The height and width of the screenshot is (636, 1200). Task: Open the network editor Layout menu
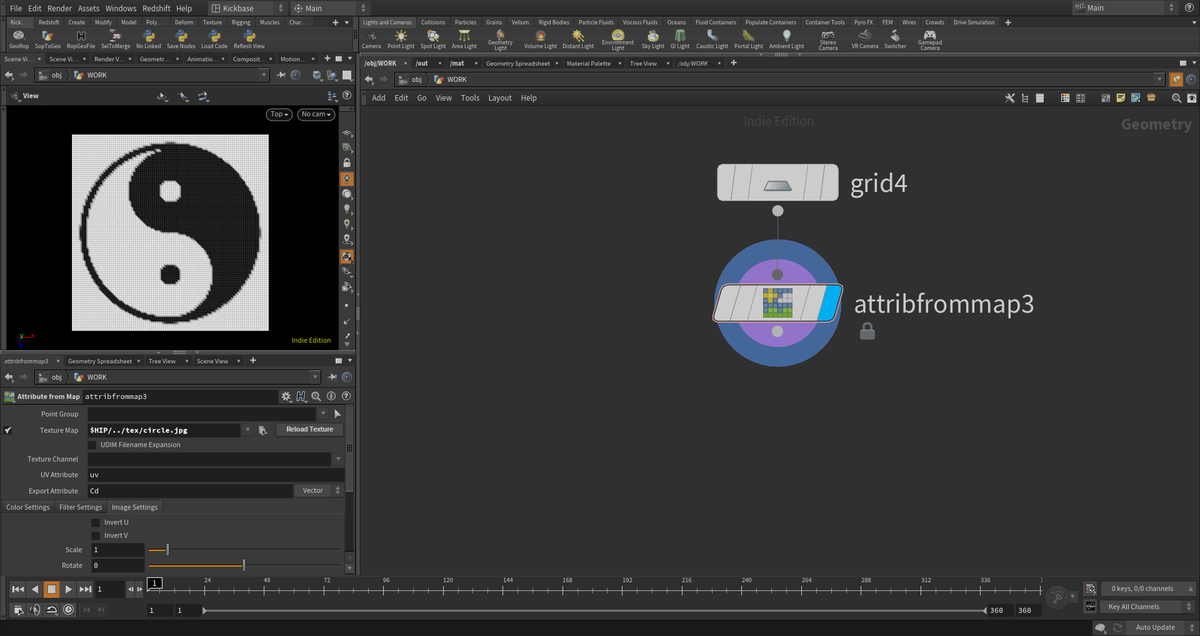pyautogui.click(x=500, y=98)
